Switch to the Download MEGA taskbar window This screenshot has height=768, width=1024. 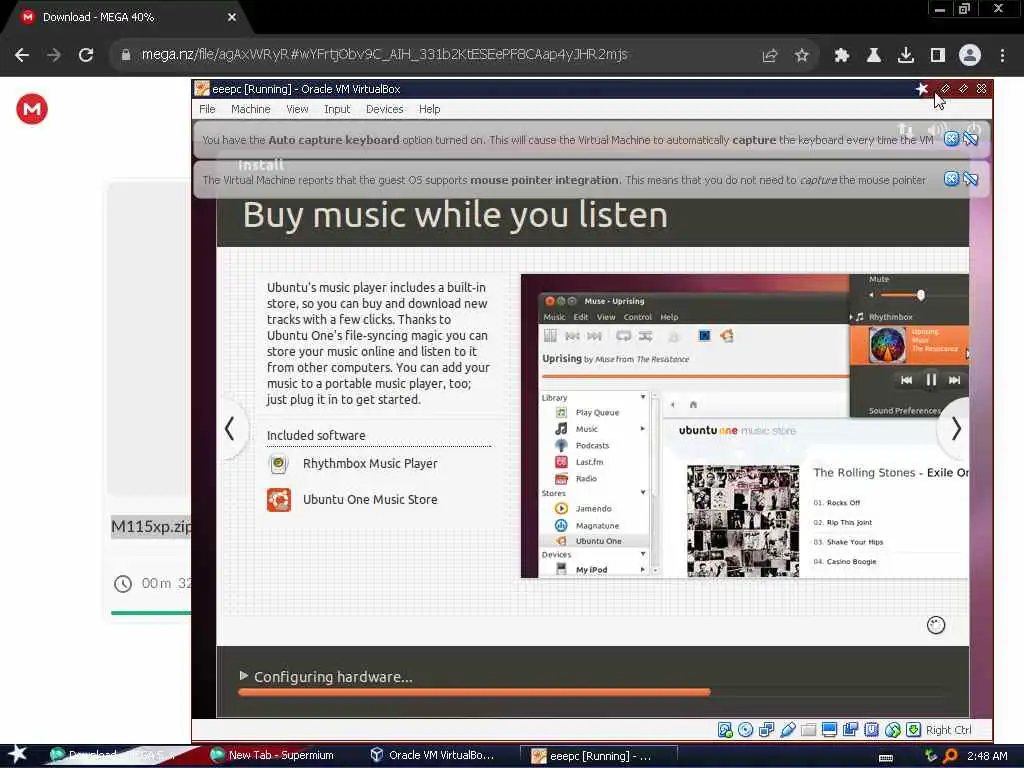point(118,756)
